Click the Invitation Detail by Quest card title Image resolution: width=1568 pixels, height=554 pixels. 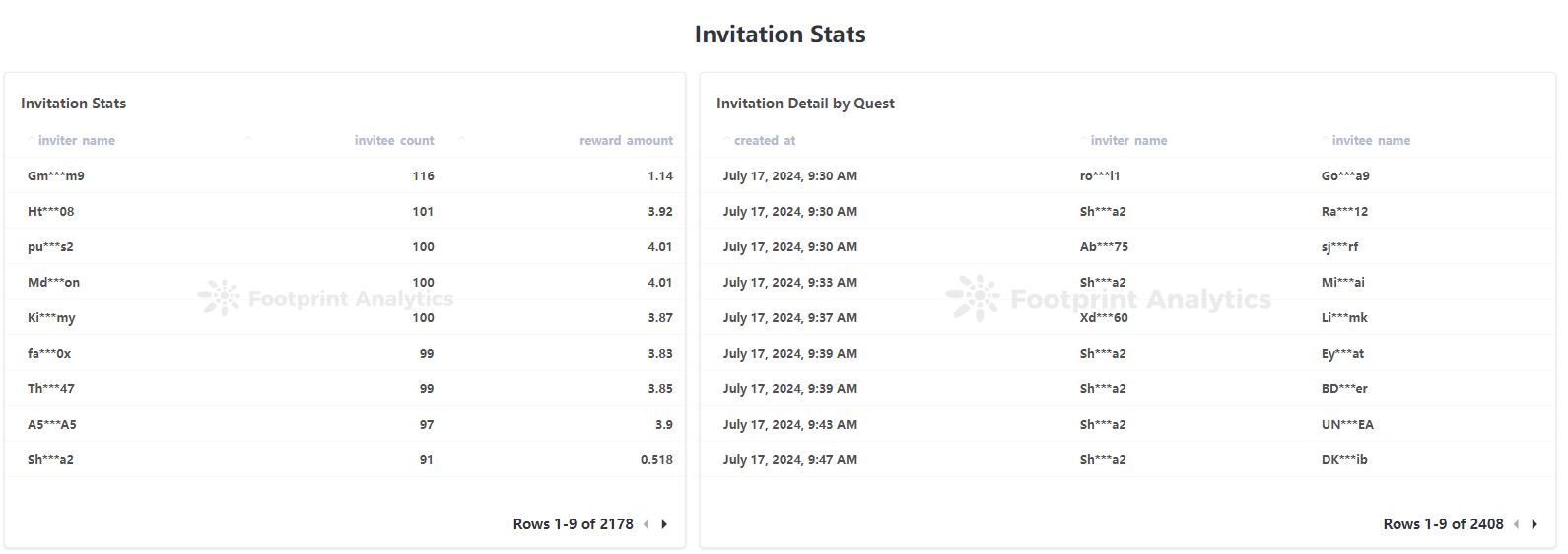[805, 104]
